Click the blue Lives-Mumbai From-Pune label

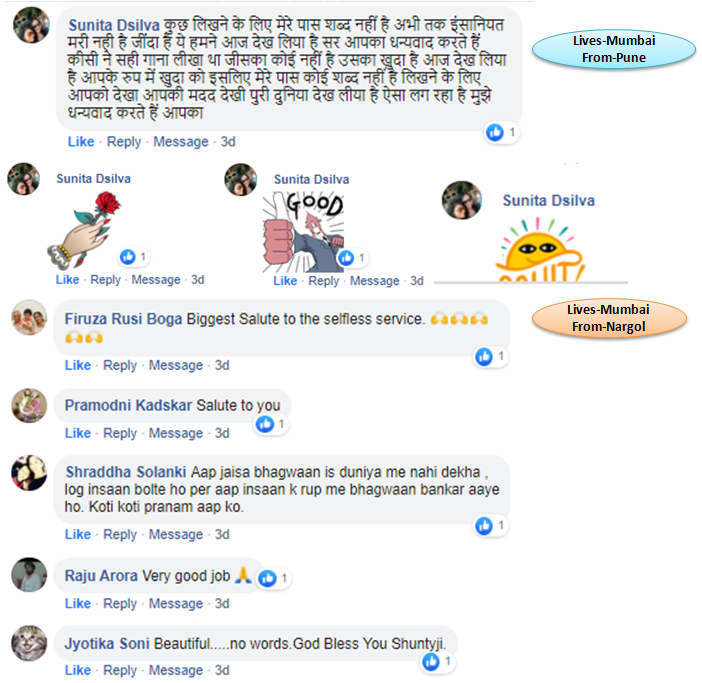pos(613,49)
